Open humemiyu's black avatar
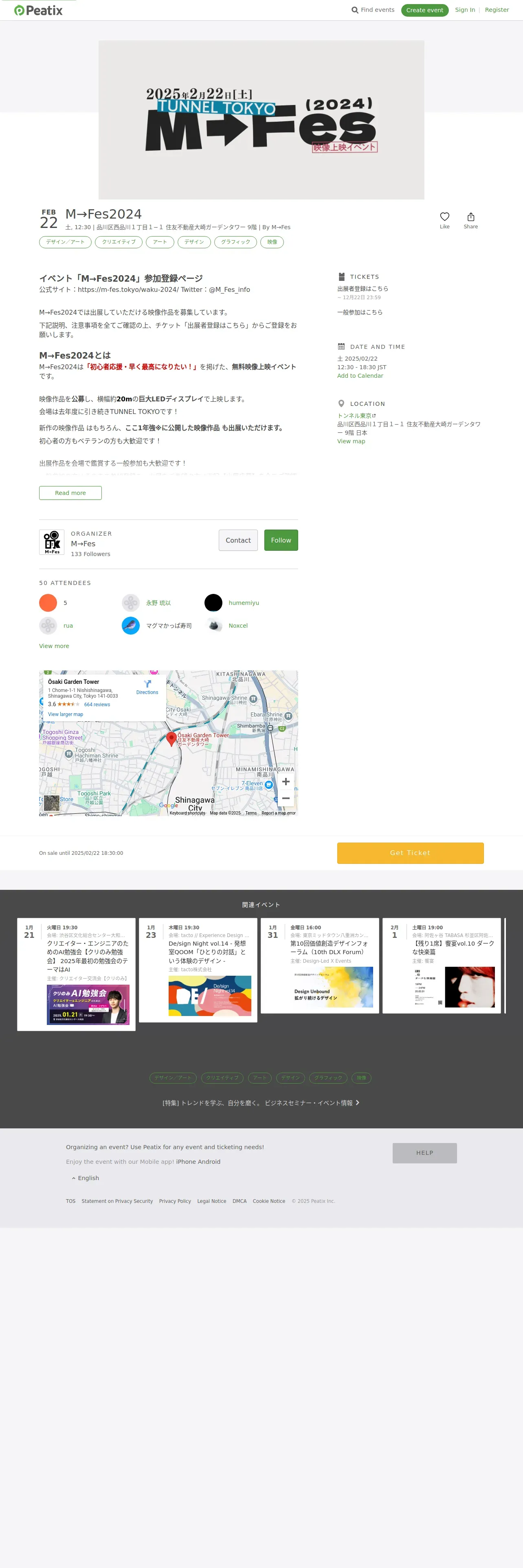Viewport: 523px width, 1568px height. (213, 602)
